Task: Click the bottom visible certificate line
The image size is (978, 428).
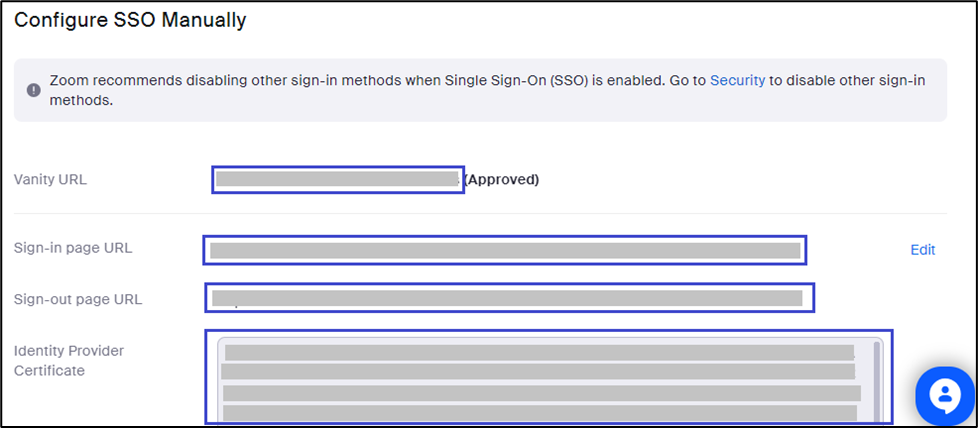Action: tap(538, 413)
